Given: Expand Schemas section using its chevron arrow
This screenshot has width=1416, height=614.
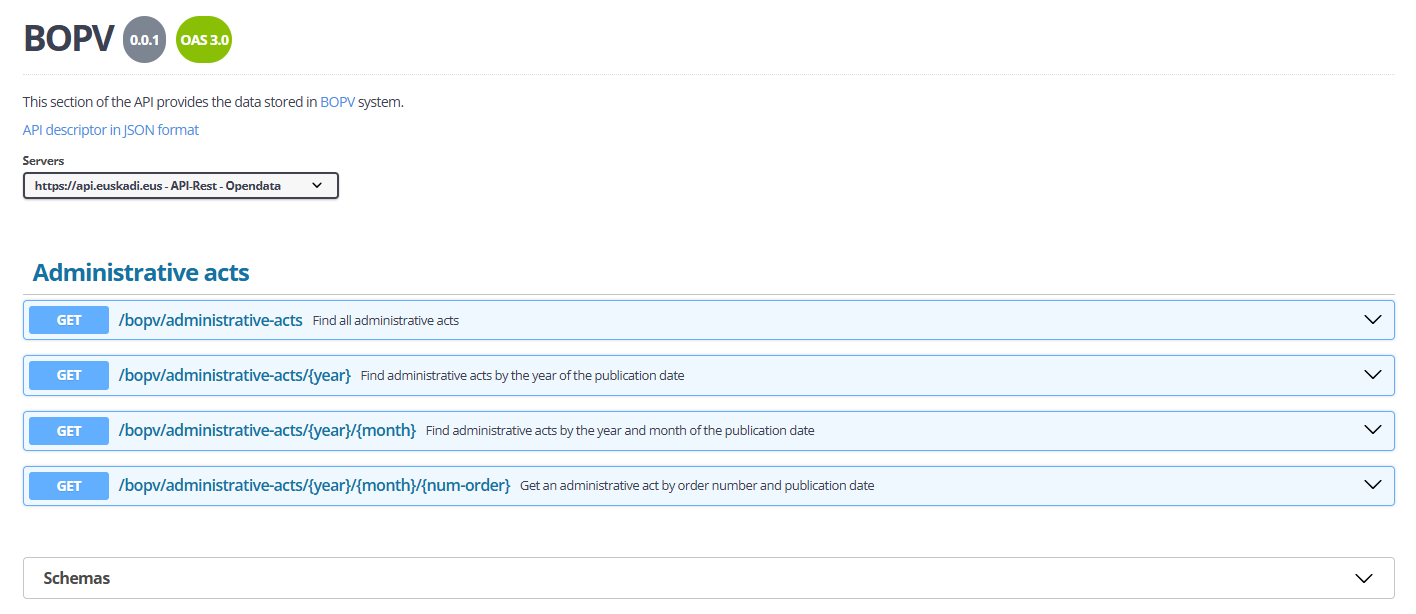Looking at the screenshot, I should click(1363, 578).
